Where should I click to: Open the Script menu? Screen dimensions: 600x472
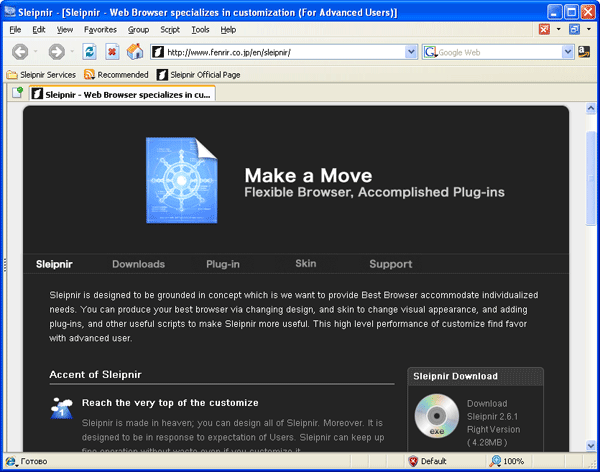170,29
